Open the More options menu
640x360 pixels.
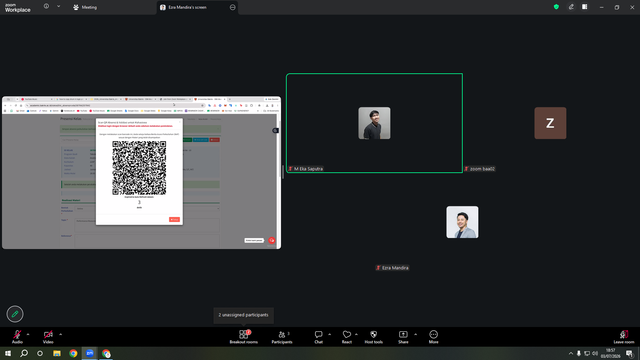(x=433, y=337)
